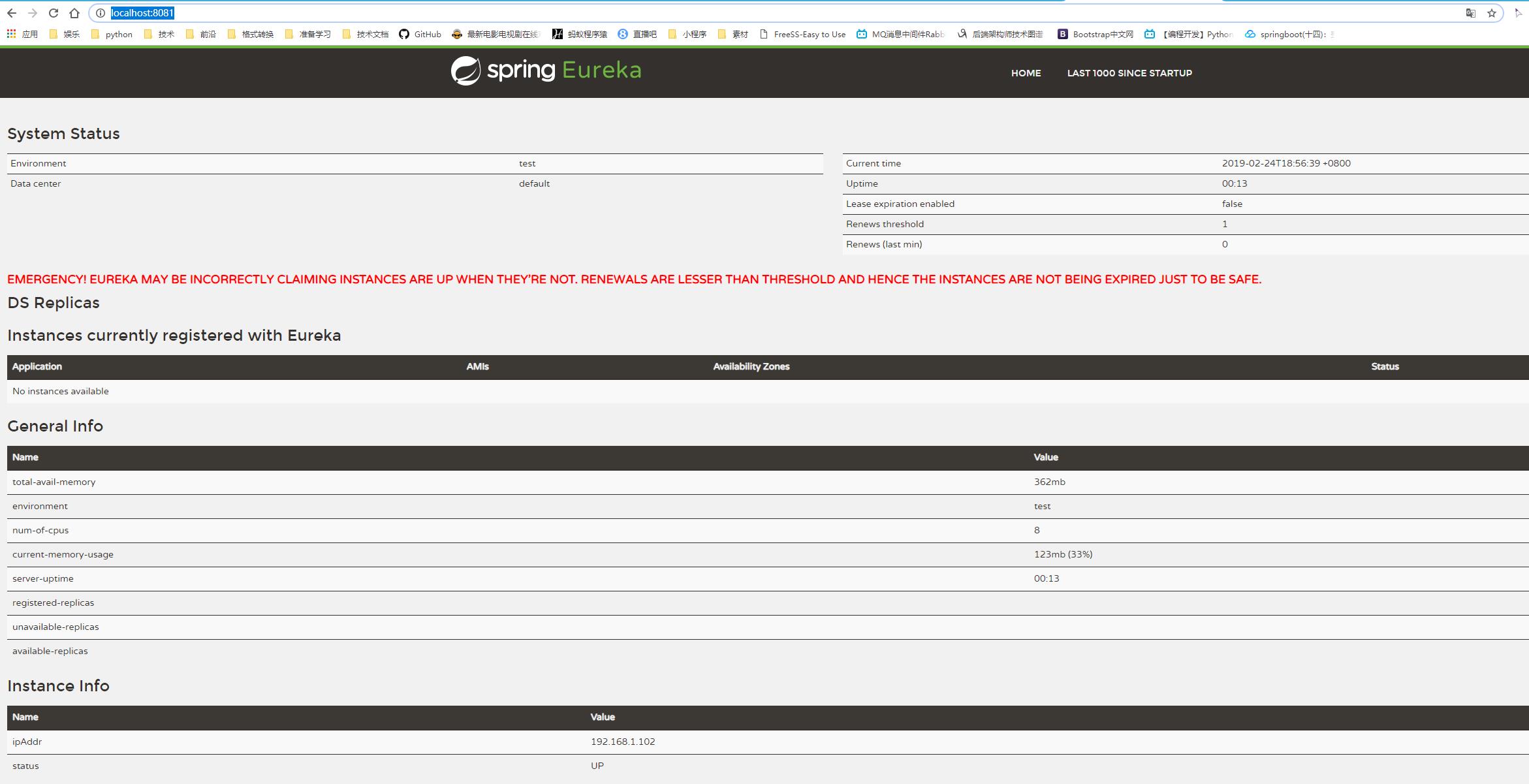Go forward with the browser forward arrow

(x=33, y=13)
